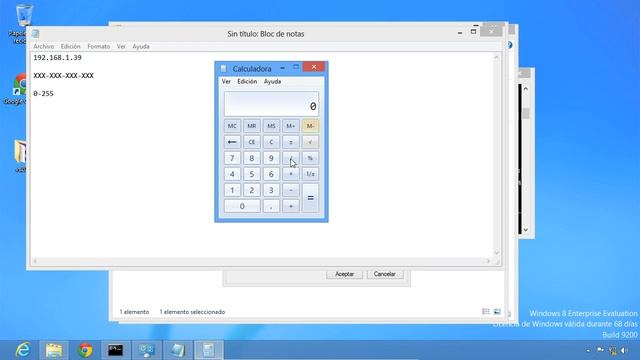Switch Explorer to details view icon

pyautogui.click(x=486, y=311)
